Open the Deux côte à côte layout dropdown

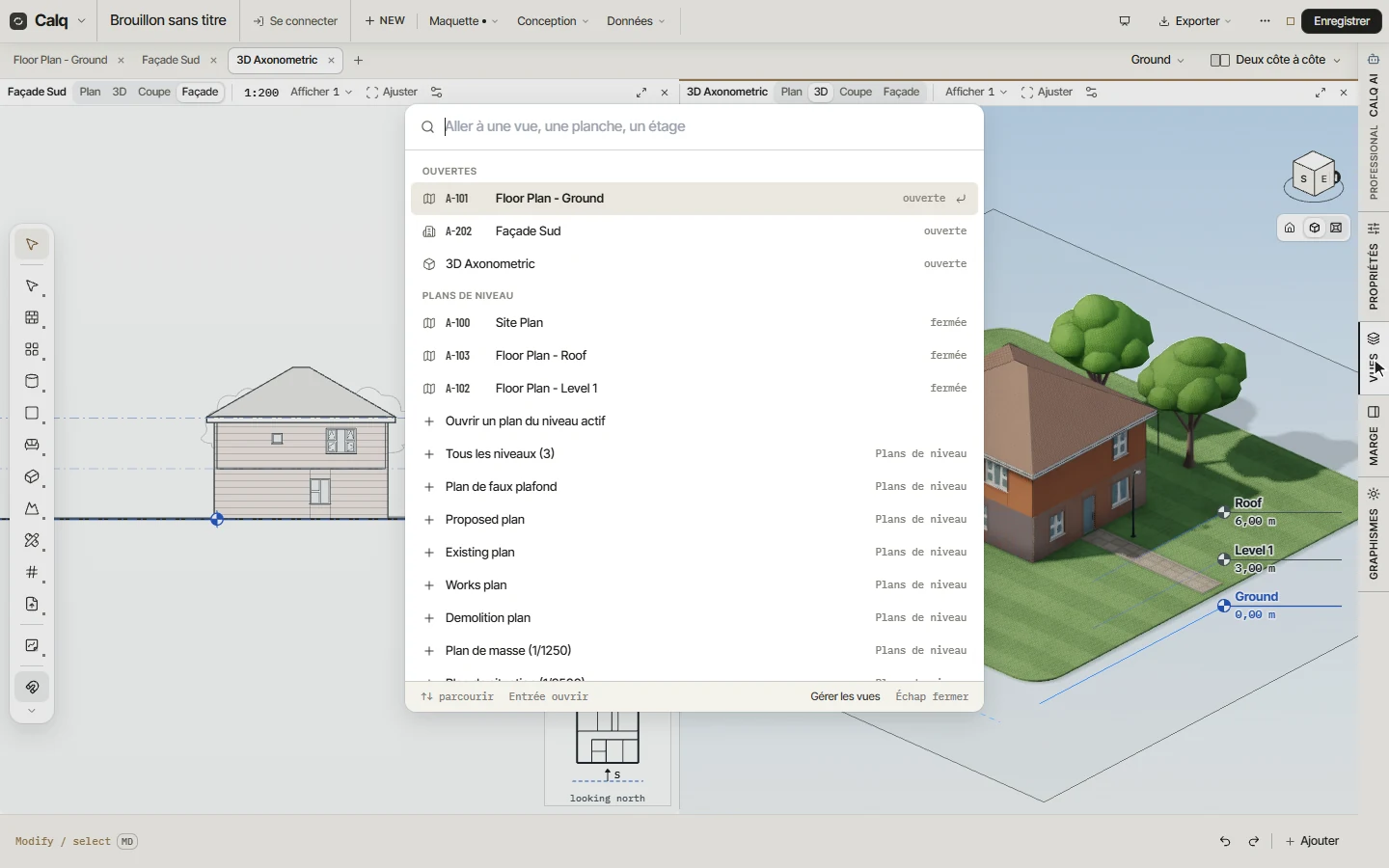1275,60
